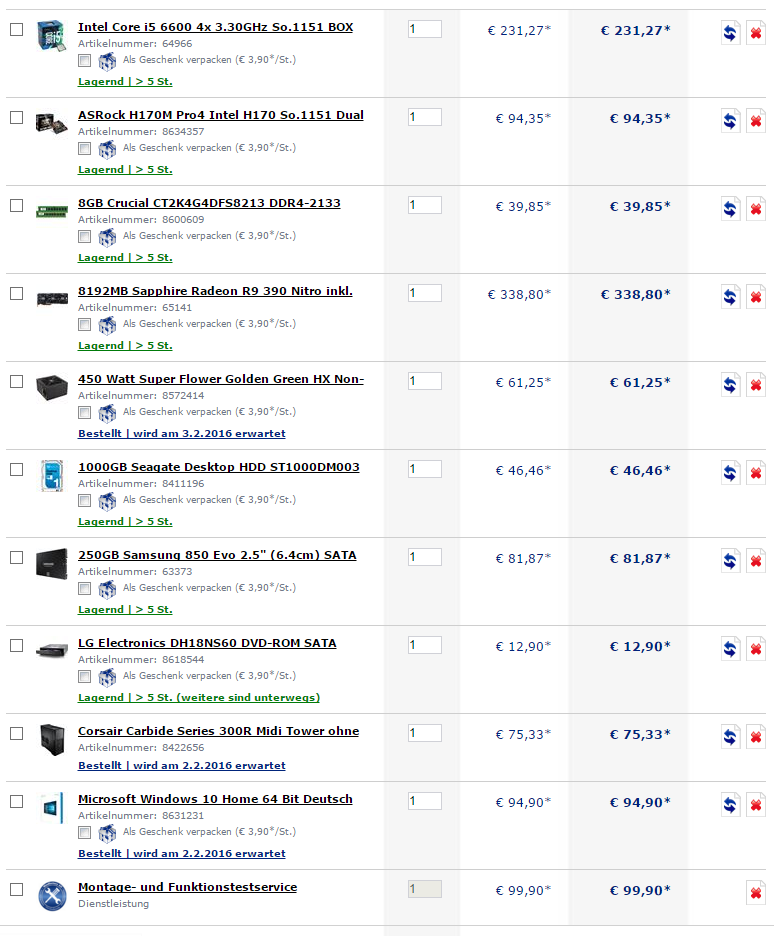774x936 pixels.
Task: Select the Intel Core i5 6600 row checkbox
Action: point(17,29)
